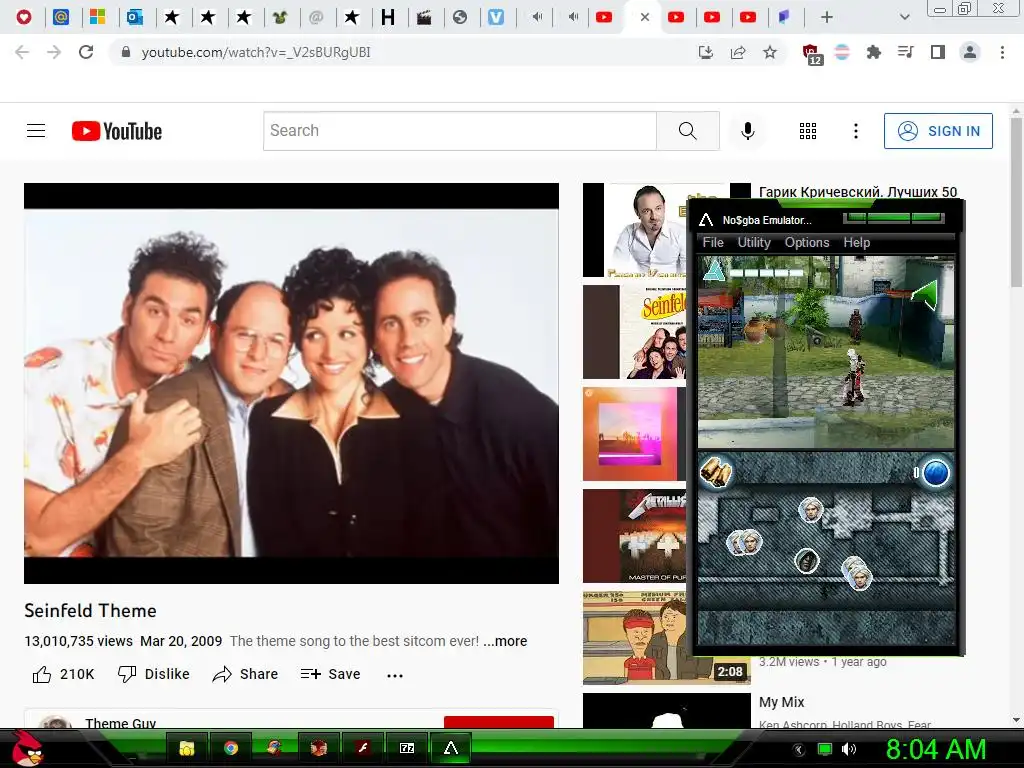Switch to the blue V icon tab

[496, 17]
